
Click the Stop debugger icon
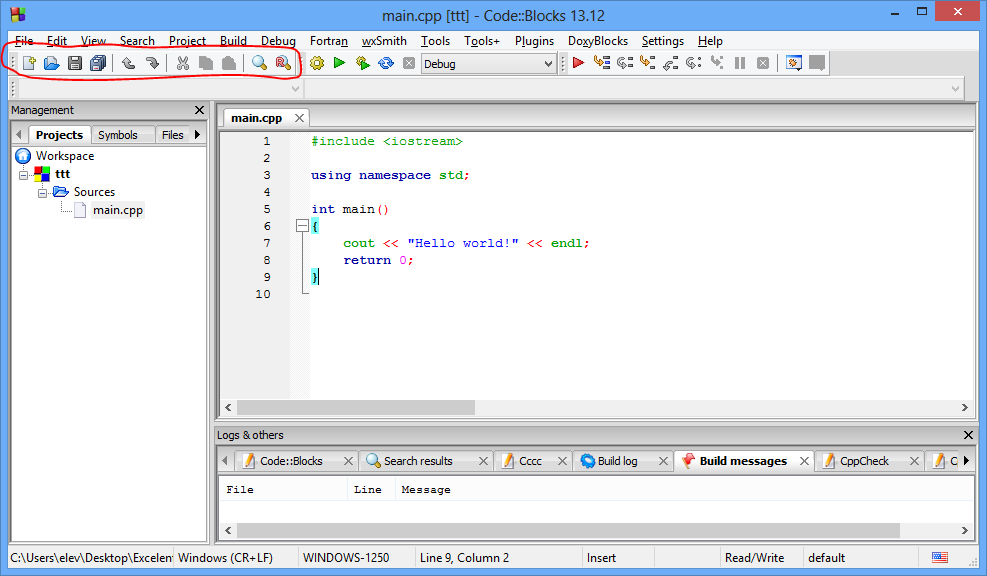click(763, 63)
